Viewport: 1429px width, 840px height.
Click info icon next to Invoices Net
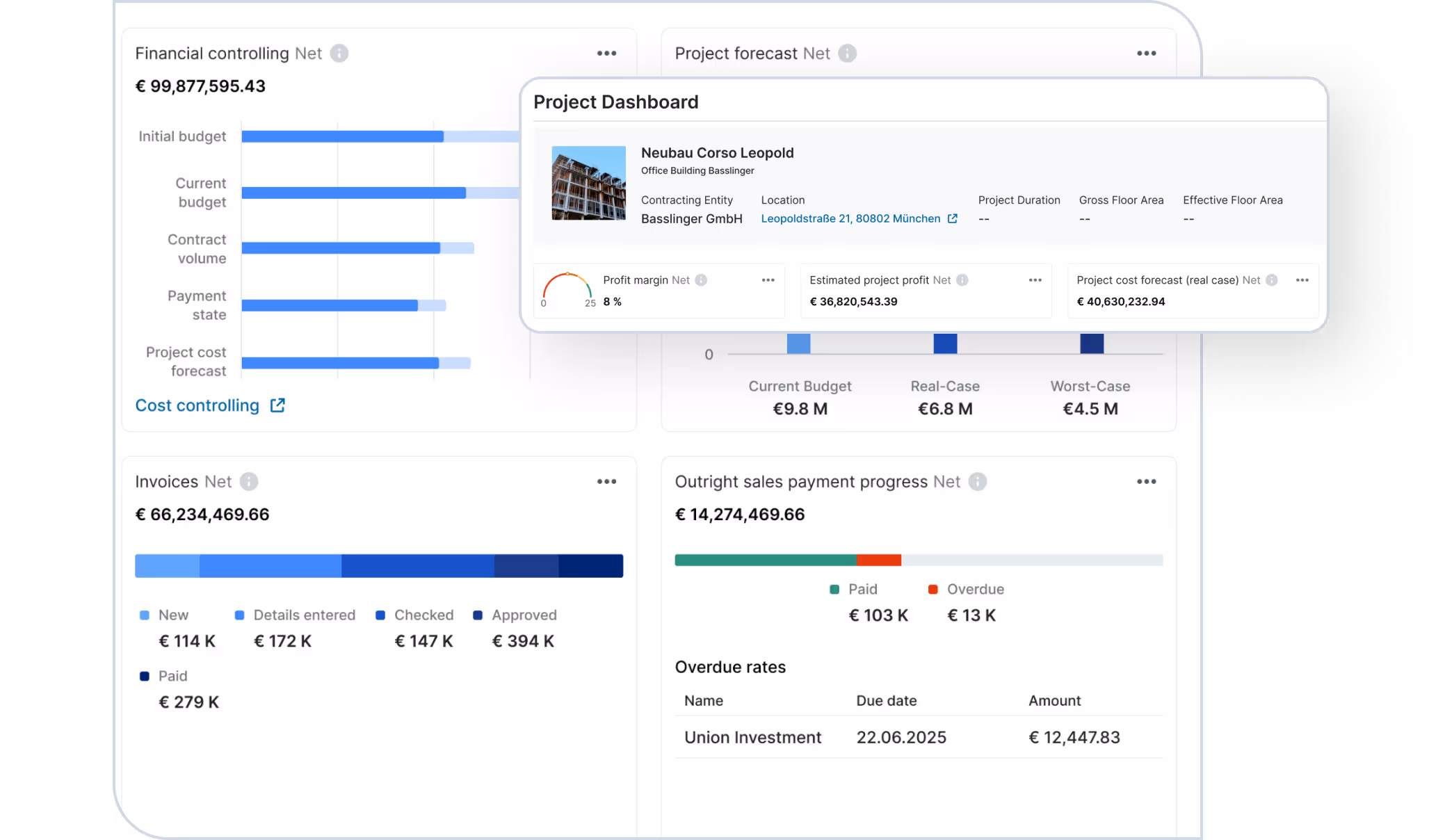tap(248, 482)
